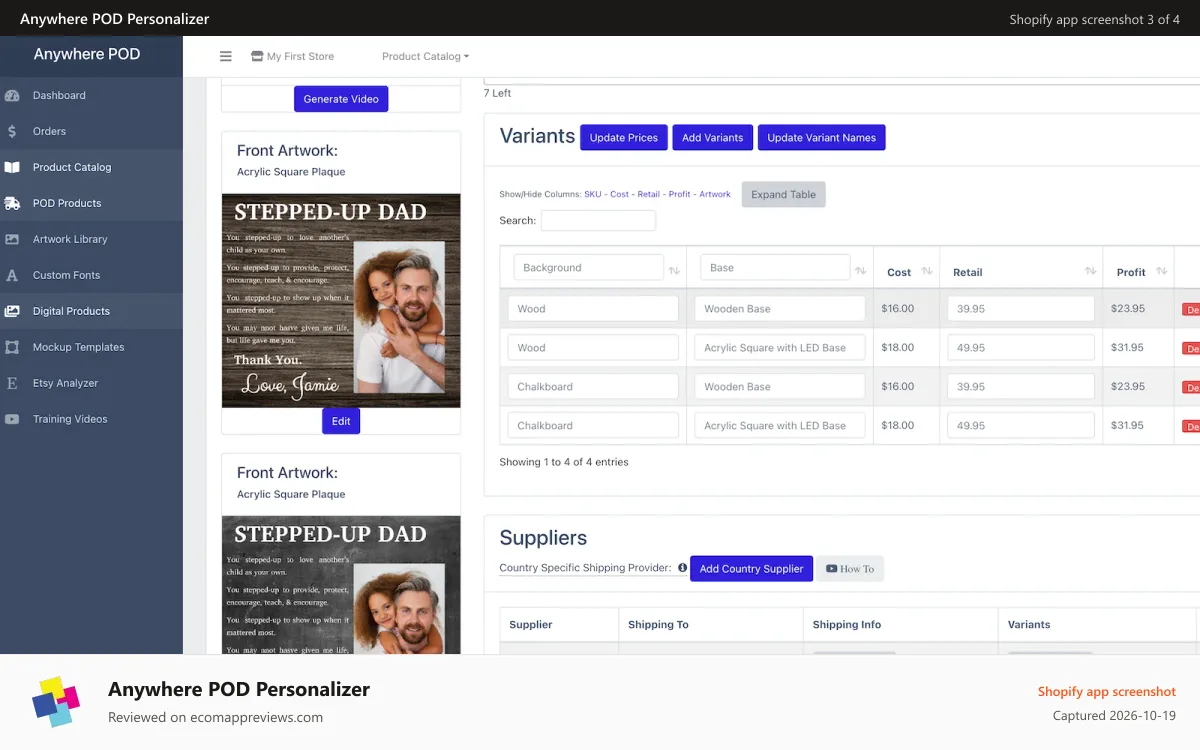The height and width of the screenshot is (750, 1200).
Task: Click the Custom Fonts letter icon
Action: [x=12, y=276]
